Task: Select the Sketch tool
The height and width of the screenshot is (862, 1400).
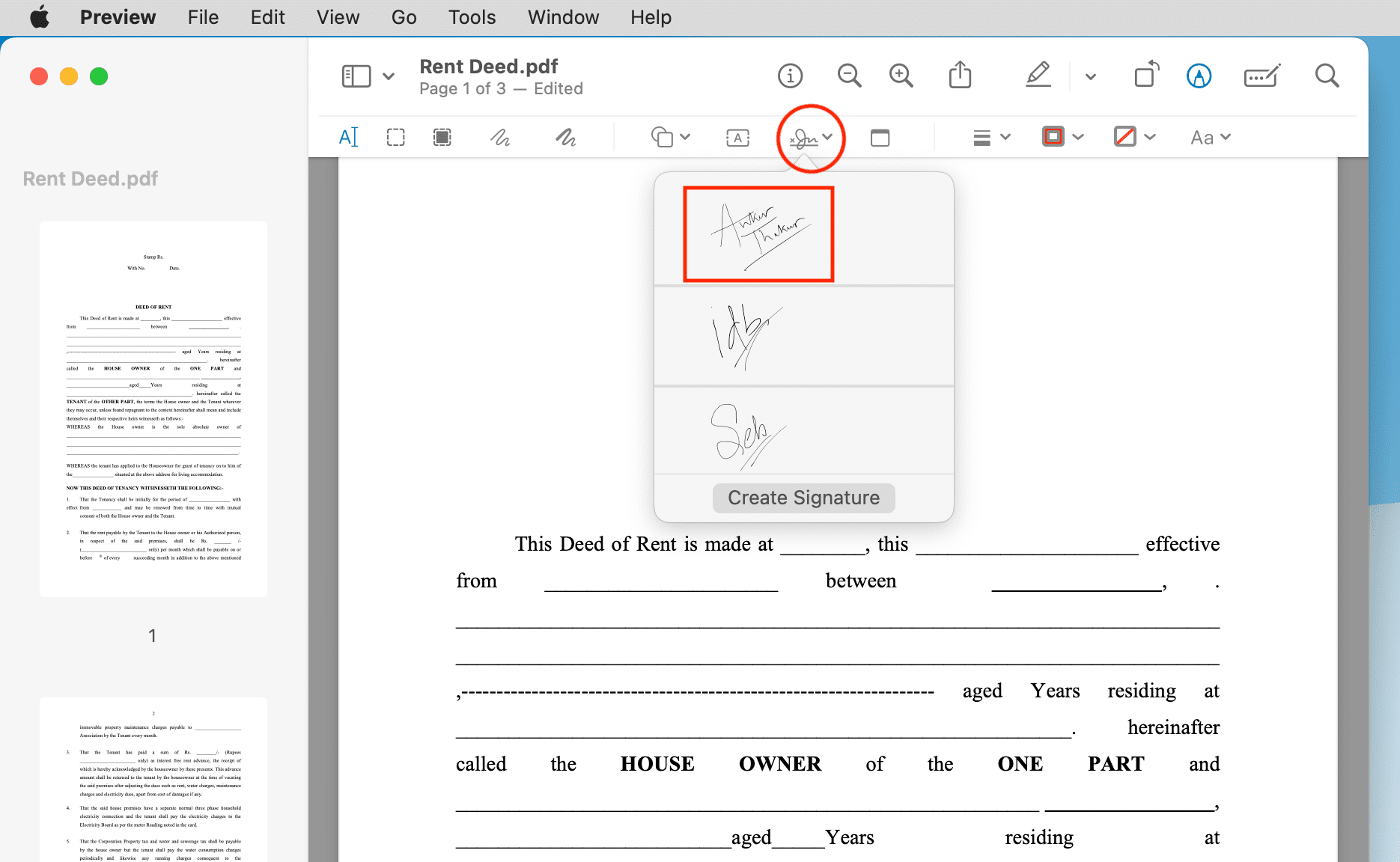Action: coord(500,137)
